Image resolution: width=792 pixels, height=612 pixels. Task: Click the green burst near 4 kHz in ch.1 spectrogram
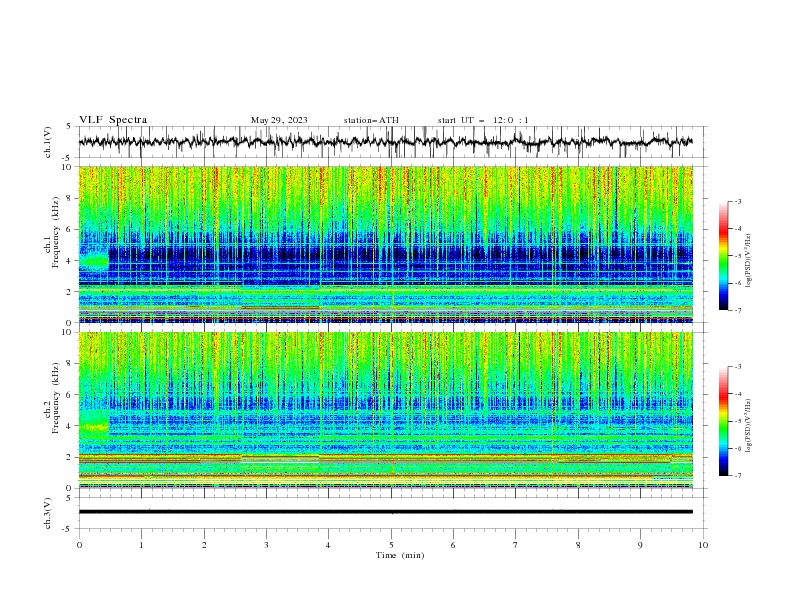[x=94, y=261]
